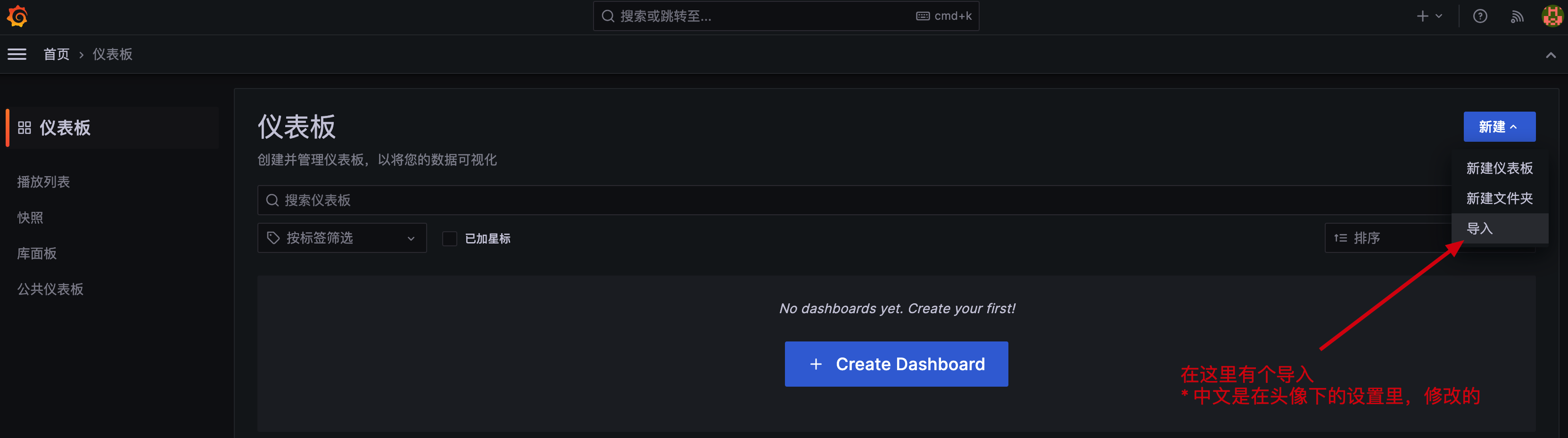
Task: Click the magnifier icon in global search
Action: (x=608, y=16)
